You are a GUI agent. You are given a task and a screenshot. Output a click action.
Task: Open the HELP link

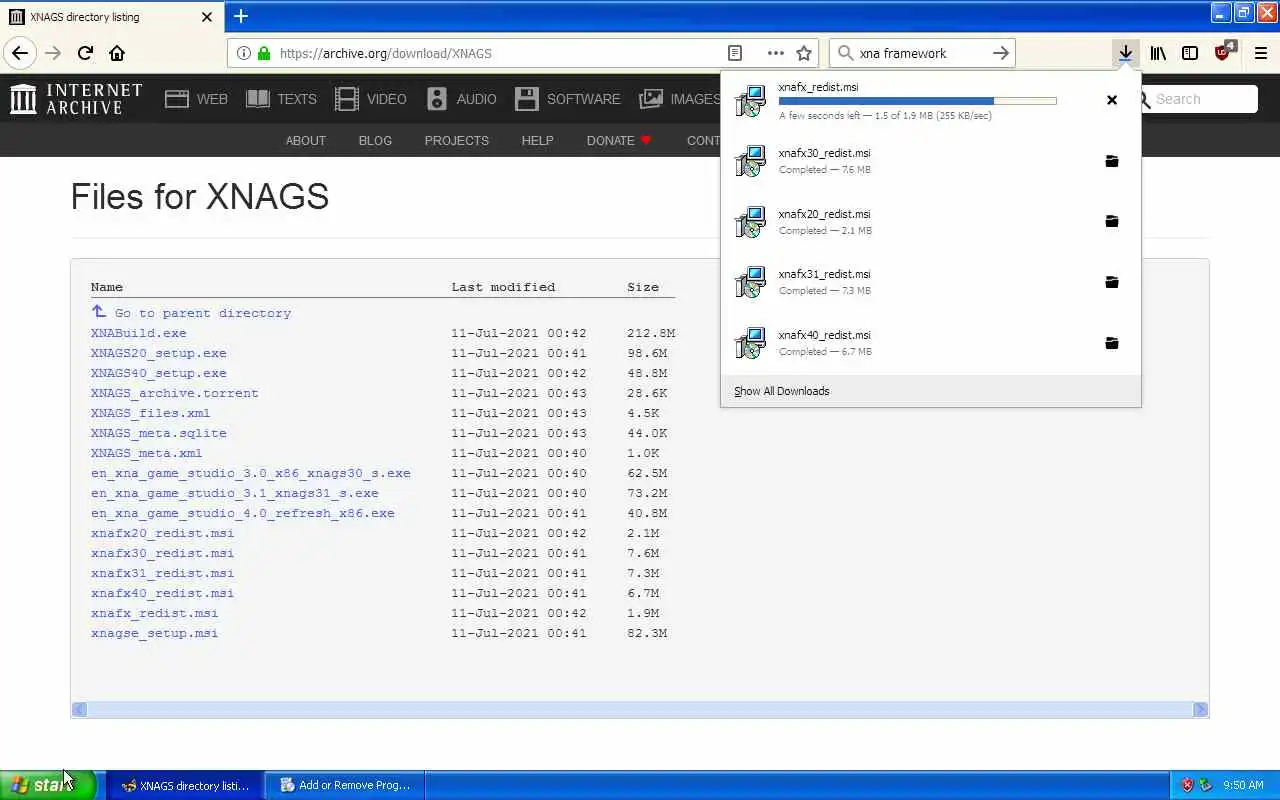pos(537,140)
